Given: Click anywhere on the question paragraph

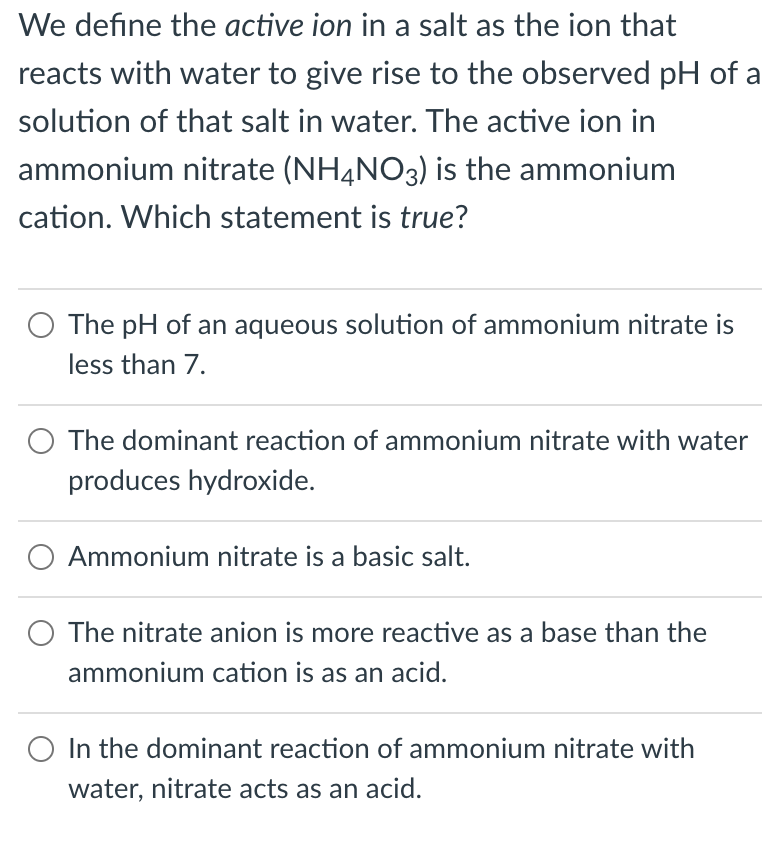Looking at the screenshot, I should click(380, 120).
